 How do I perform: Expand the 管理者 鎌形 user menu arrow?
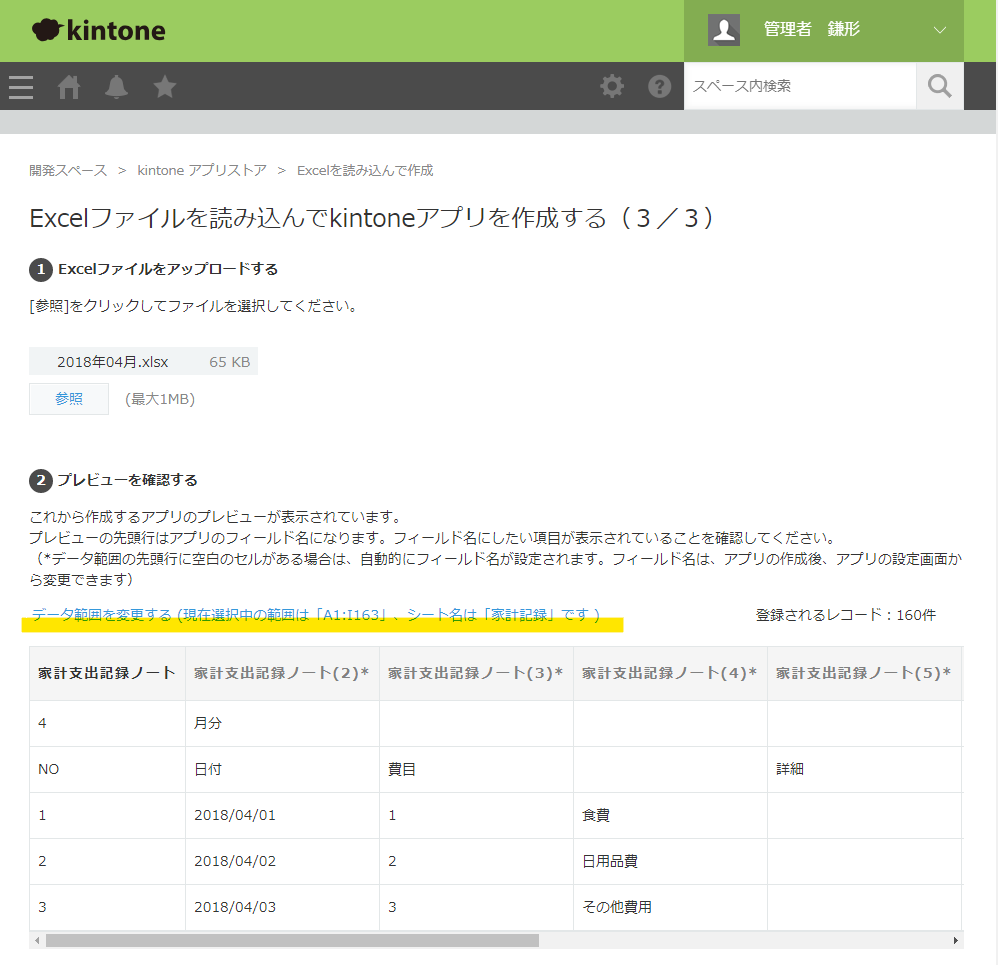pos(939,30)
